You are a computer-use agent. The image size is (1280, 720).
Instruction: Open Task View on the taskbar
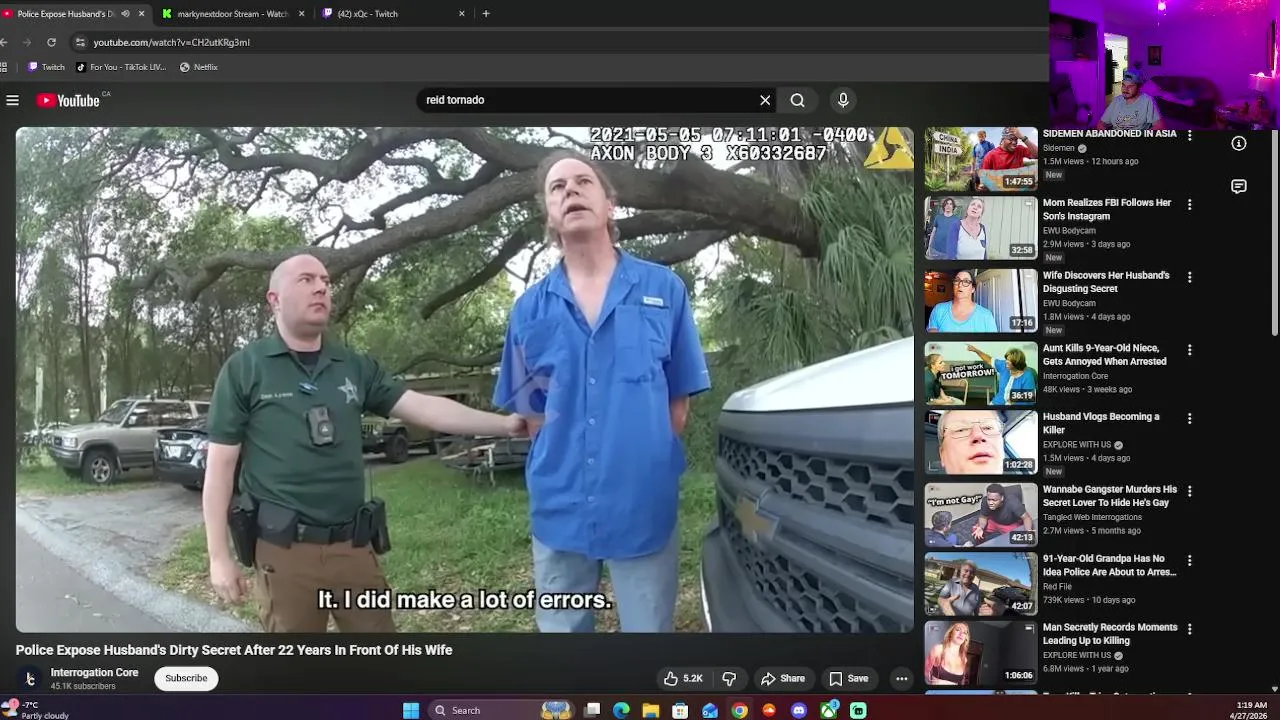pyautogui.click(x=592, y=710)
